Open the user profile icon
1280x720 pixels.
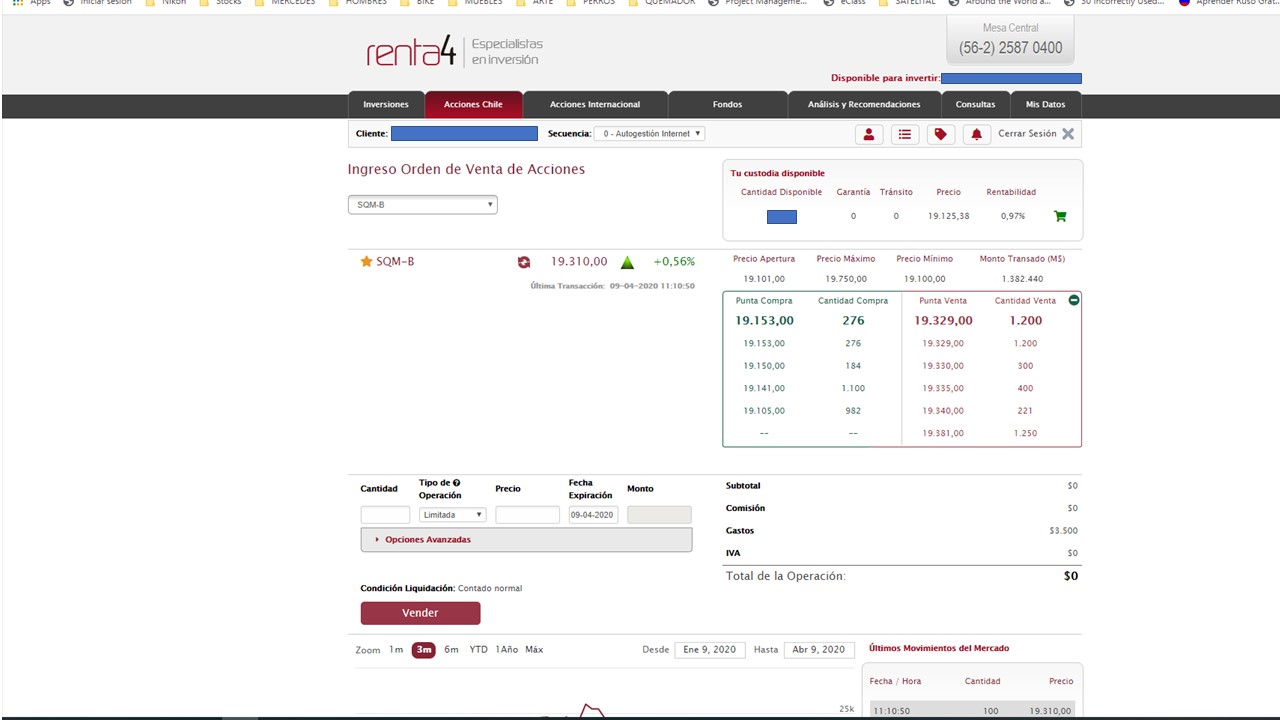coord(869,134)
